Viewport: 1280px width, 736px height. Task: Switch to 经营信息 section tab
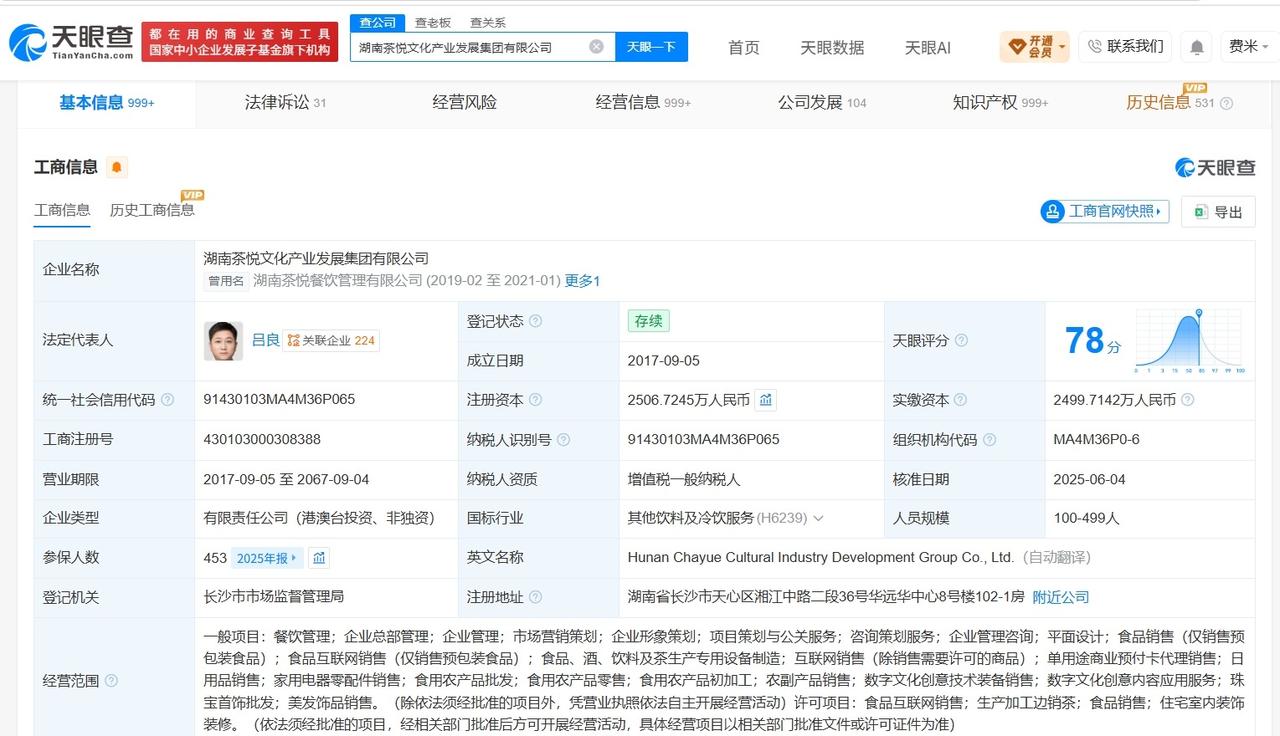tap(643, 102)
